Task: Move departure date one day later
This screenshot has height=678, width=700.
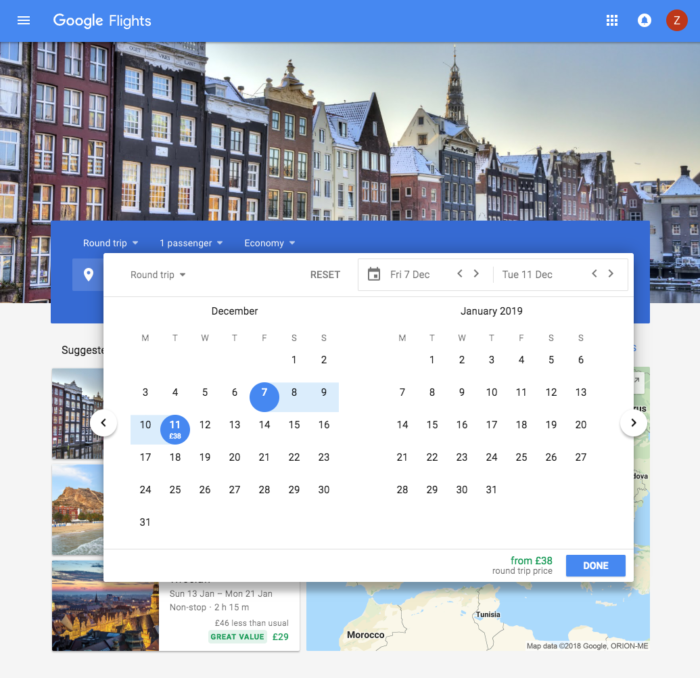Action: [x=477, y=274]
